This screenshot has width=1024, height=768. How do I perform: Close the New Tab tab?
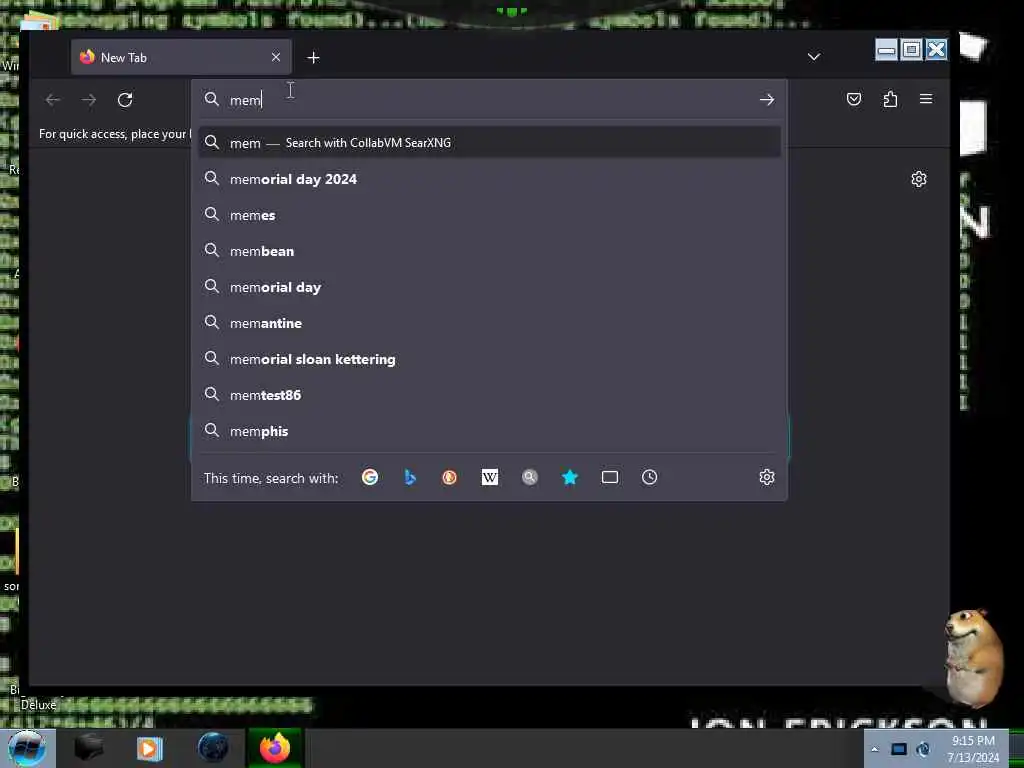click(276, 57)
